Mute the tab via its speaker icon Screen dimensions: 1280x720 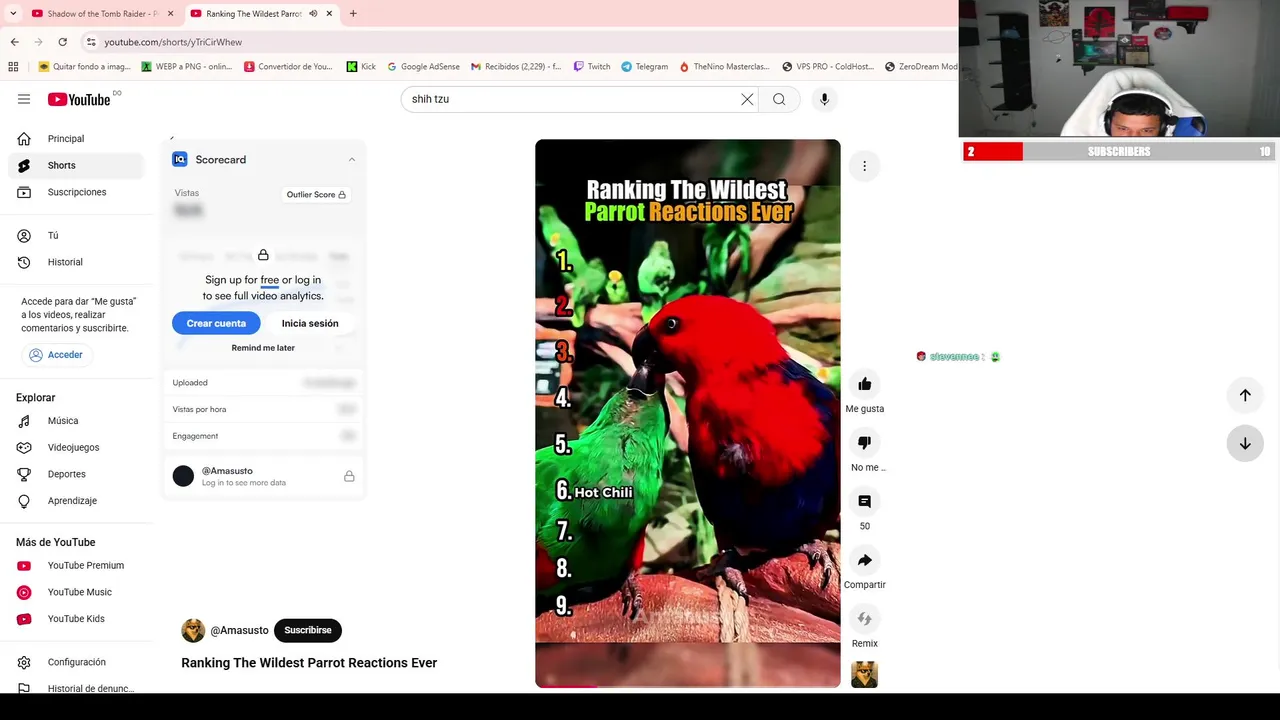pos(313,14)
